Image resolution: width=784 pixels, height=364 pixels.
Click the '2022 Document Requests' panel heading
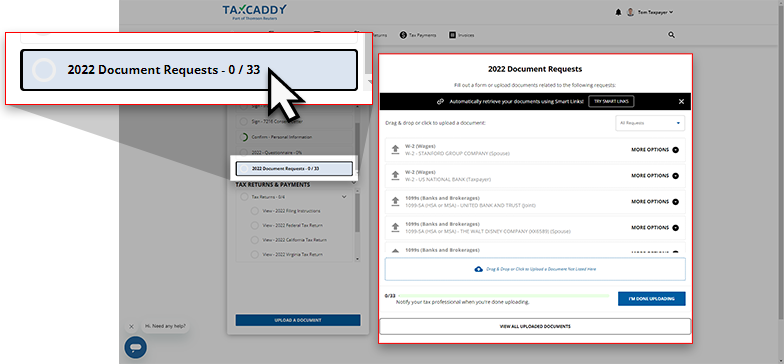(x=535, y=69)
